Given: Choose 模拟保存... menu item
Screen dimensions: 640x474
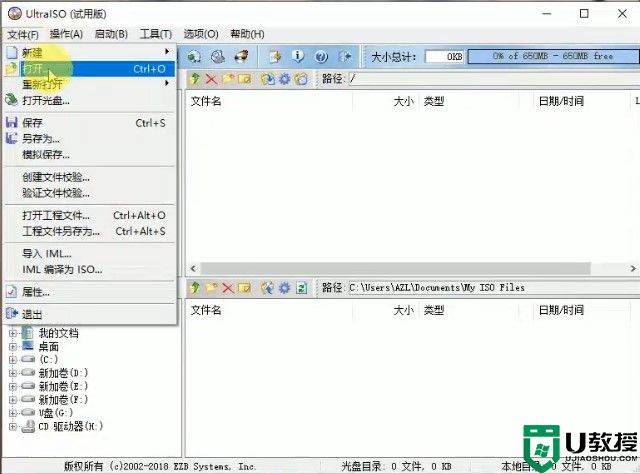Looking at the screenshot, I should [x=90, y=155].
